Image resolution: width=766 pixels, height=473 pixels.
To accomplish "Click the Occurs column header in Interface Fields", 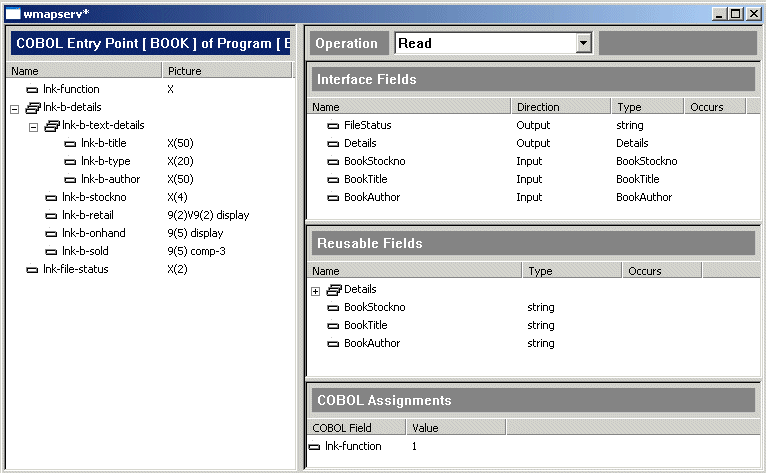I will (x=714, y=107).
